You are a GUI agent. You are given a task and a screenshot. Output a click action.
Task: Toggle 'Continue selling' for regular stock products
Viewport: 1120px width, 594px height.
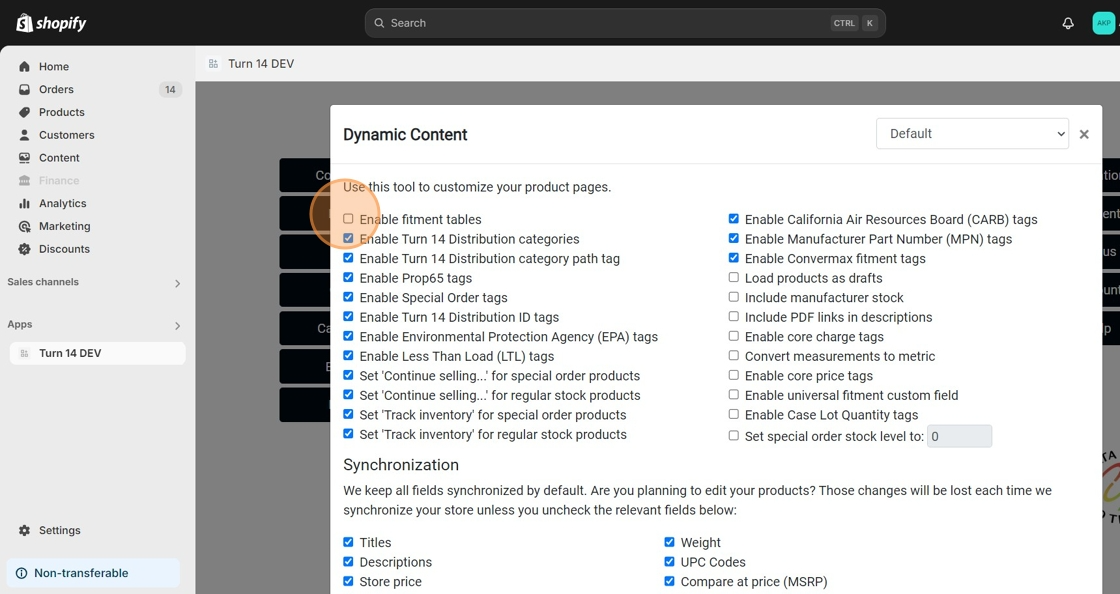[x=348, y=394]
